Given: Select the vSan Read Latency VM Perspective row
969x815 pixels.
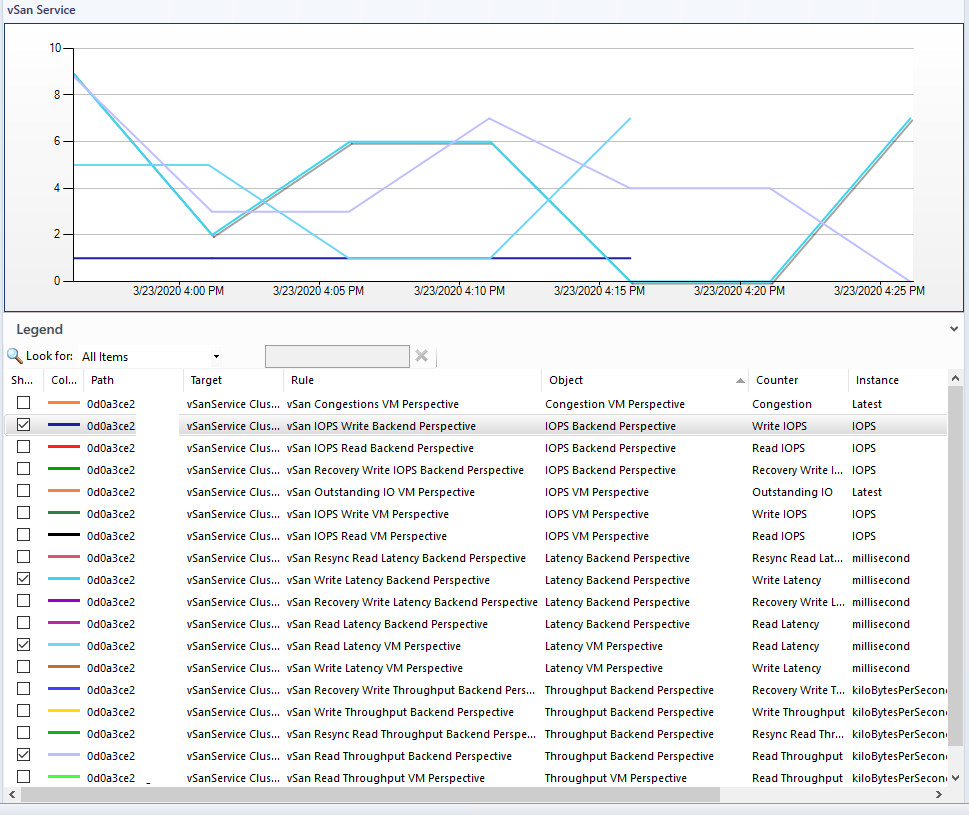Looking at the screenshot, I should 400,645.
